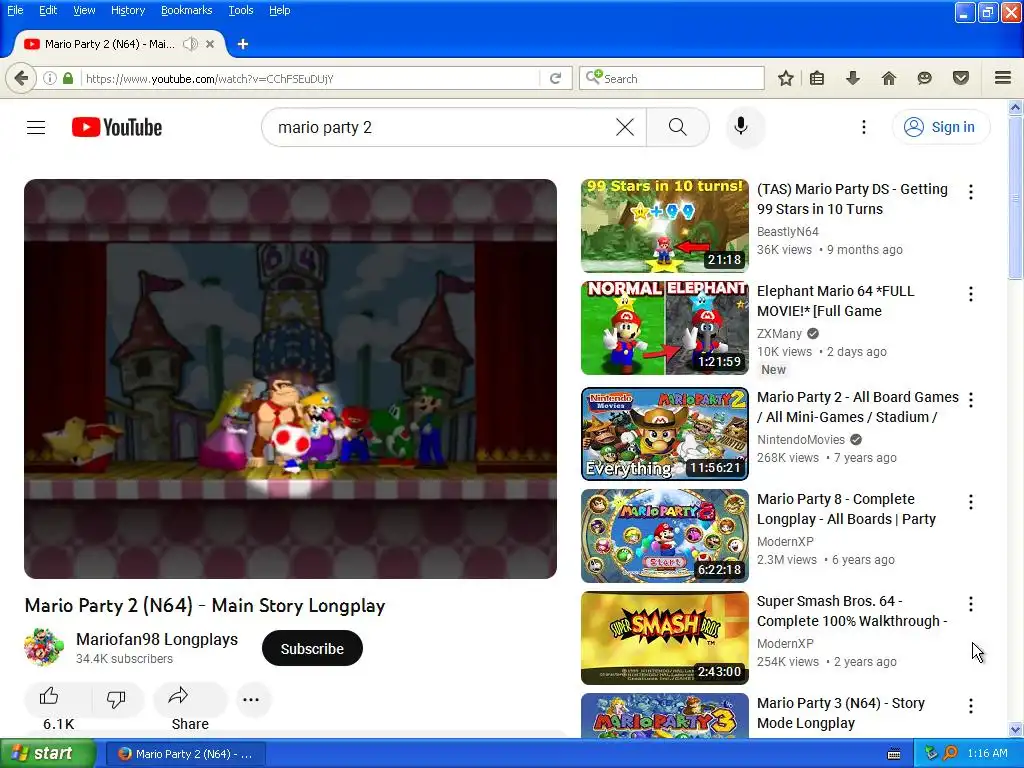The height and width of the screenshot is (768, 1024).
Task: Click the page scrollbar down arrow
Action: [1016, 730]
